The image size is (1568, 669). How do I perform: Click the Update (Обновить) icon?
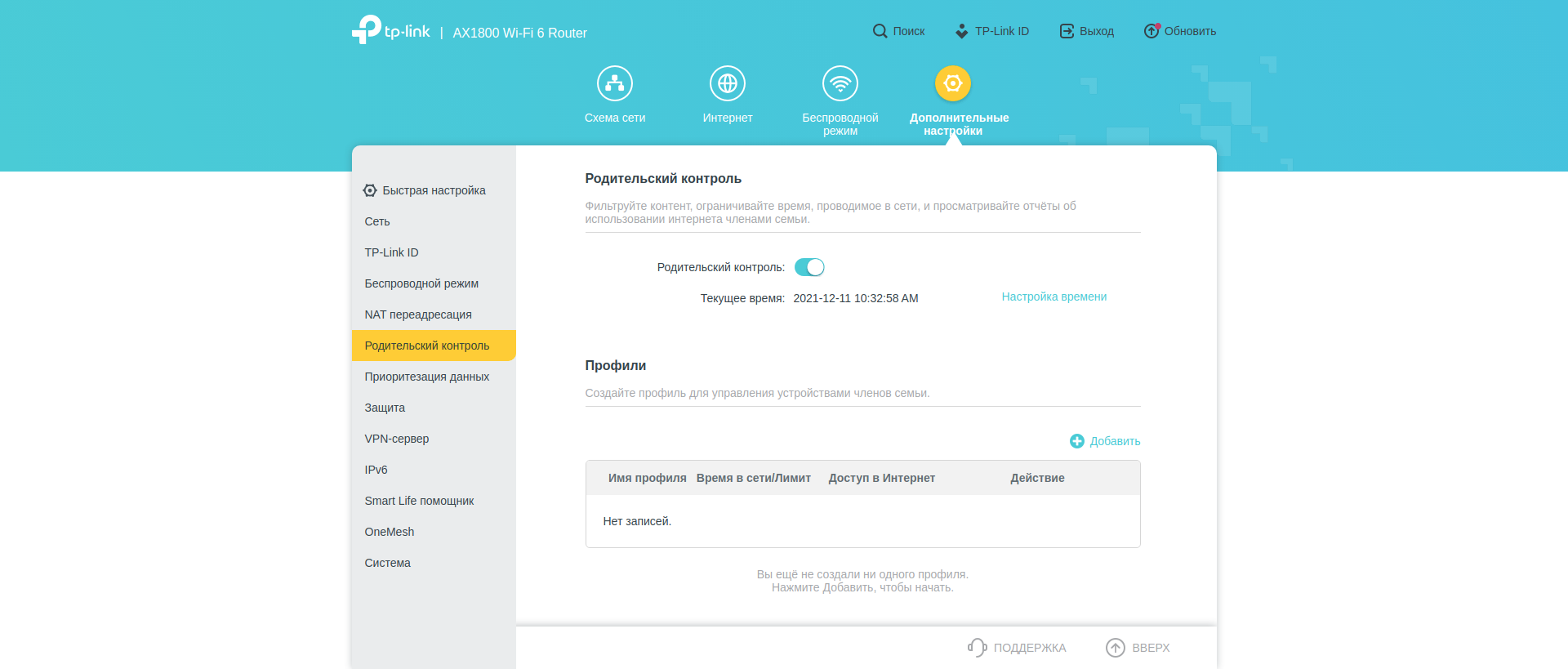pyautogui.click(x=1151, y=31)
